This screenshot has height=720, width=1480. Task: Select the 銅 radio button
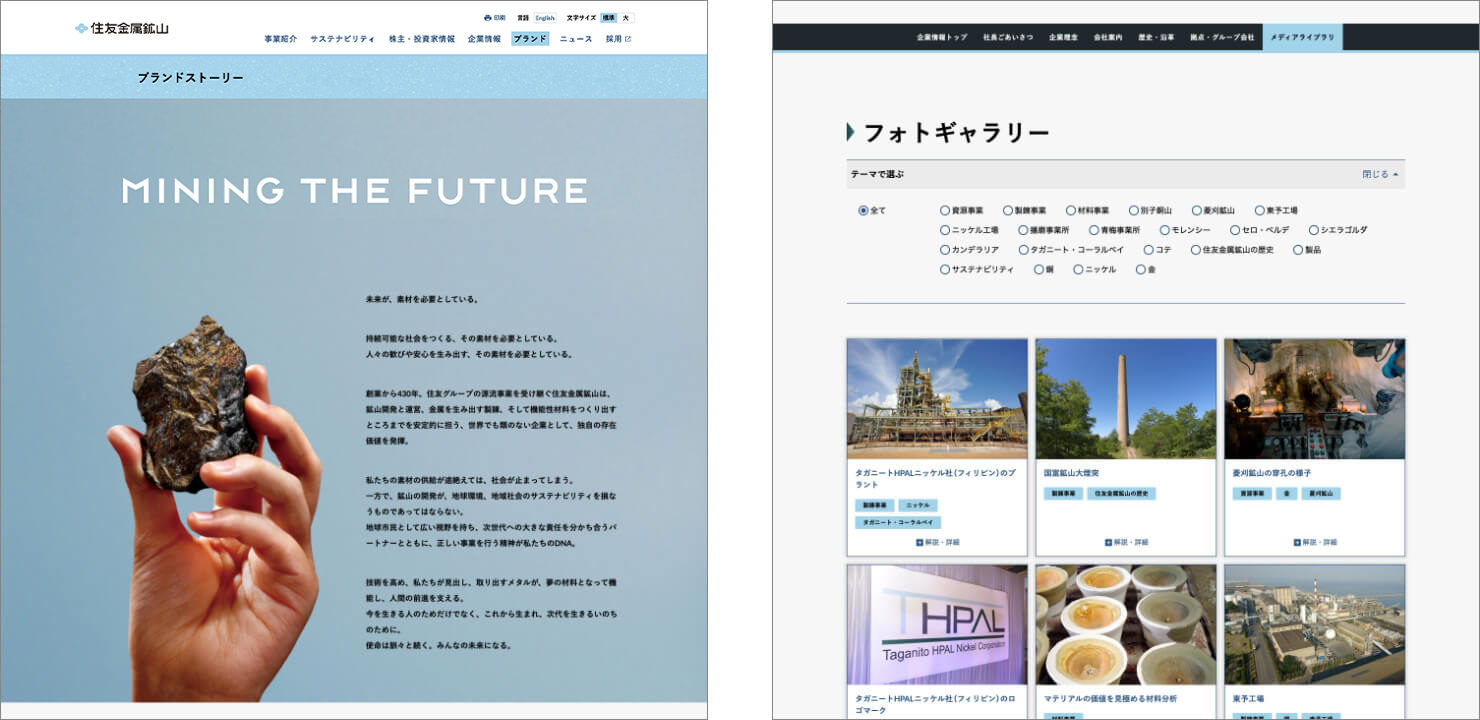1038,269
